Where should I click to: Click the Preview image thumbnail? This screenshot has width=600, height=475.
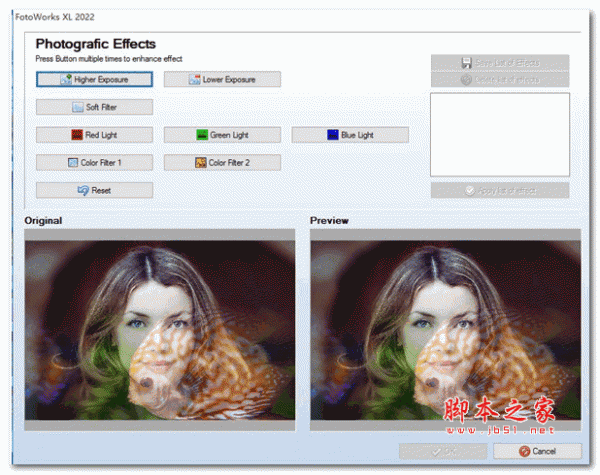445,330
